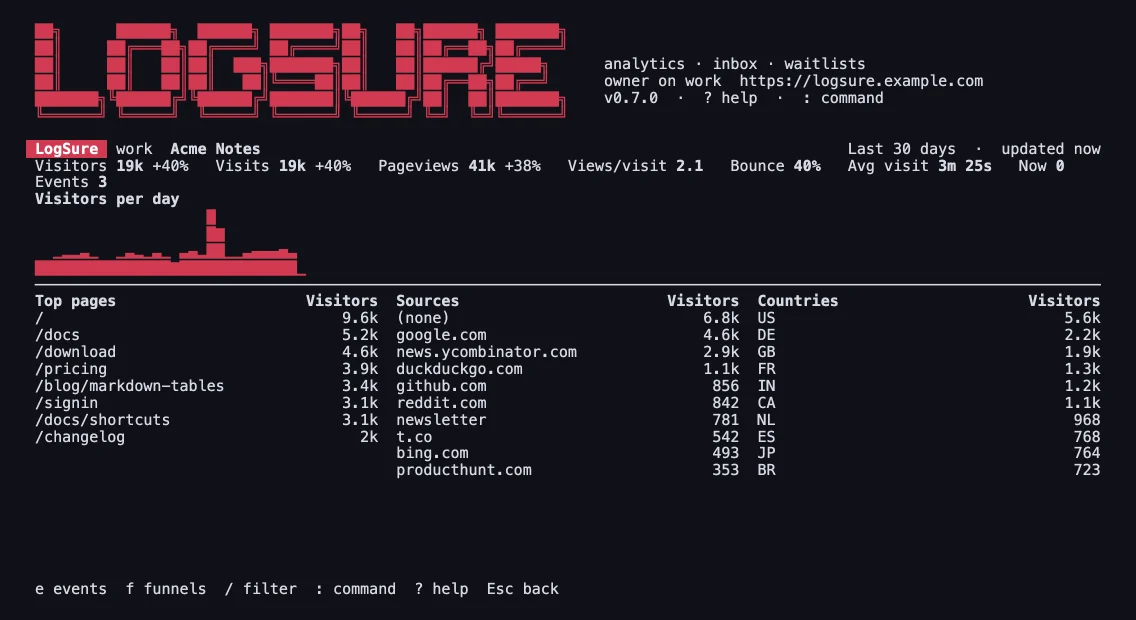Select the (none) source row

pyautogui.click(x=567, y=318)
